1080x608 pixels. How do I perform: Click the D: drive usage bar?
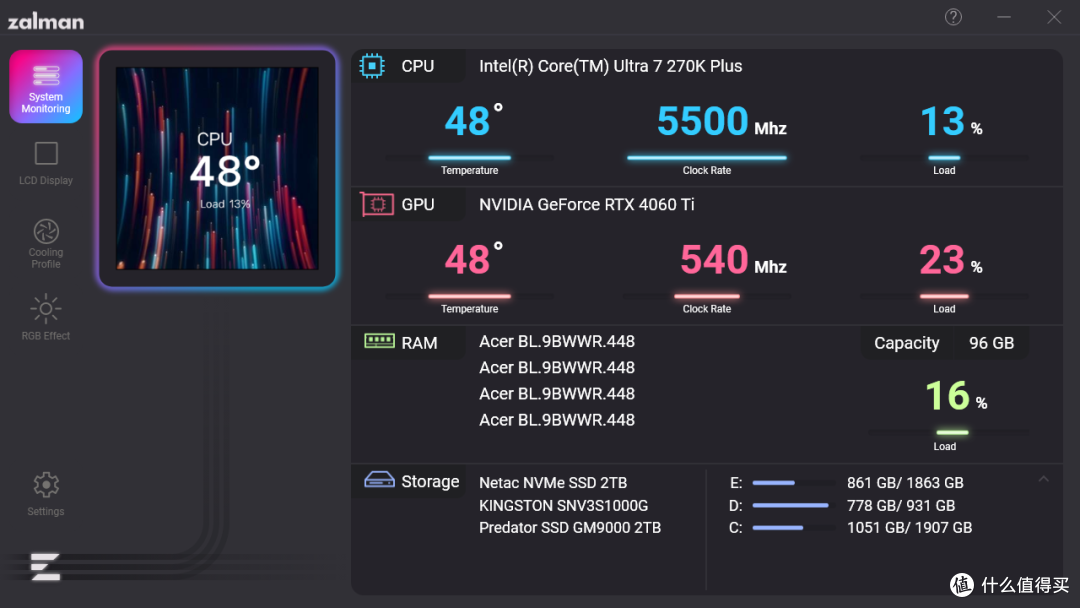793,505
